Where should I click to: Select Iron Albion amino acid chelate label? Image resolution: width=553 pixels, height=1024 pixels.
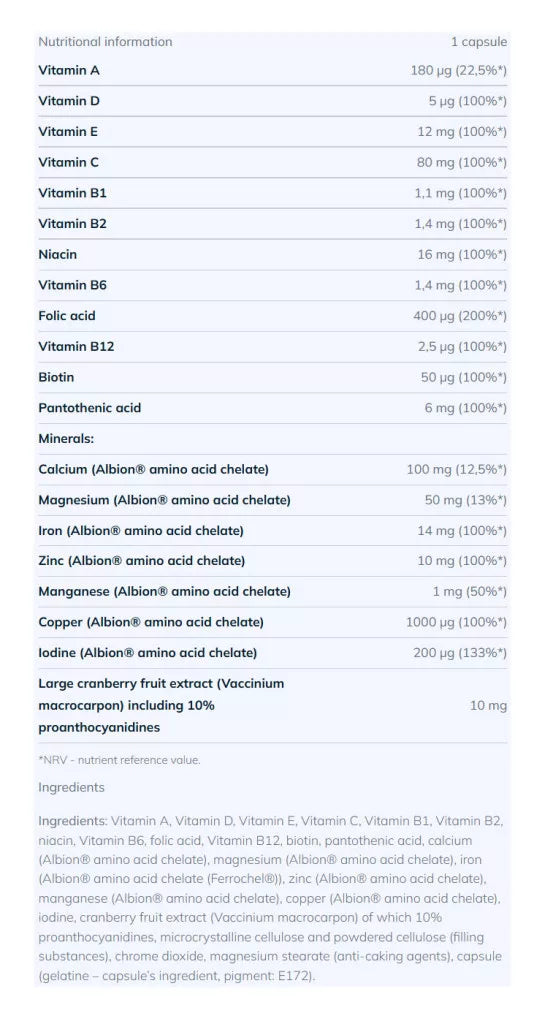tap(140, 531)
